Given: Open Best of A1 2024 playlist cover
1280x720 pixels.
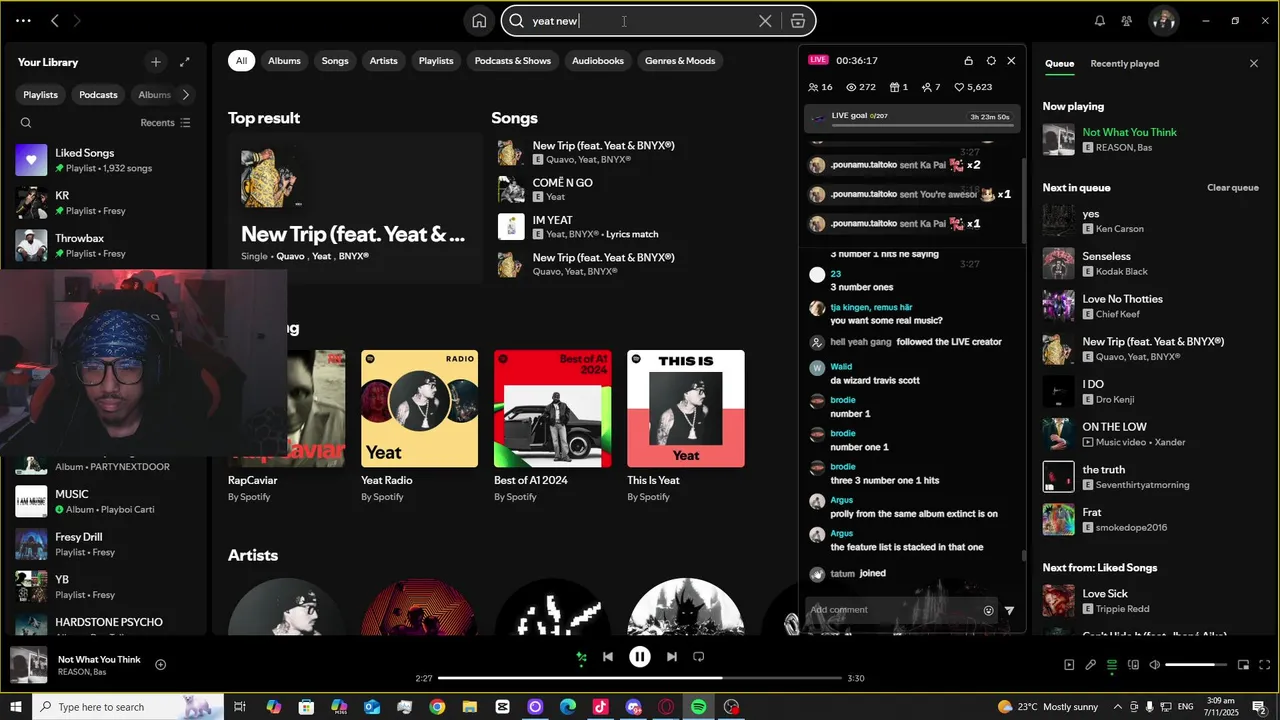Looking at the screenshot, I should click(552, 408).
